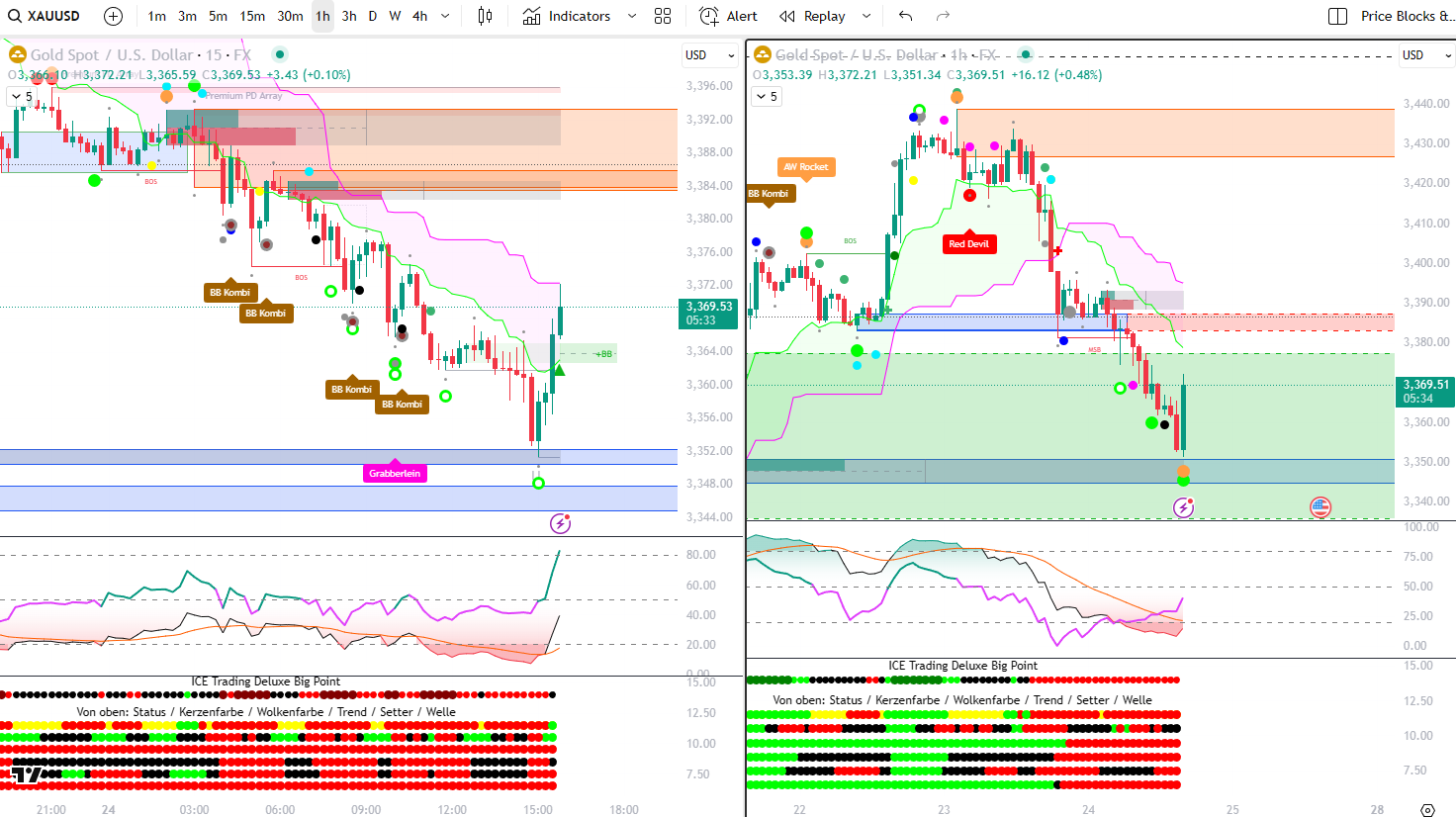
Task: Open the chart layout selector icon
Action: tap(1337, 16)
